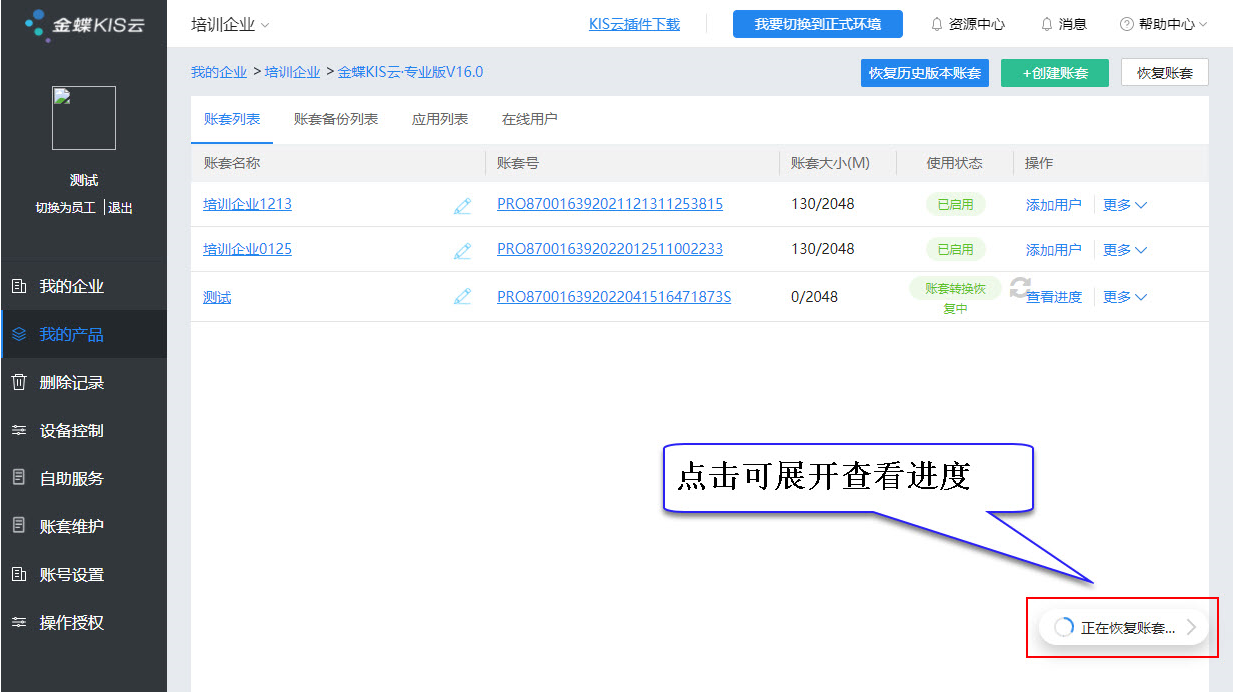Click the KIS云插件下载 link
1233x692 pixels.
tap(634, 24)
